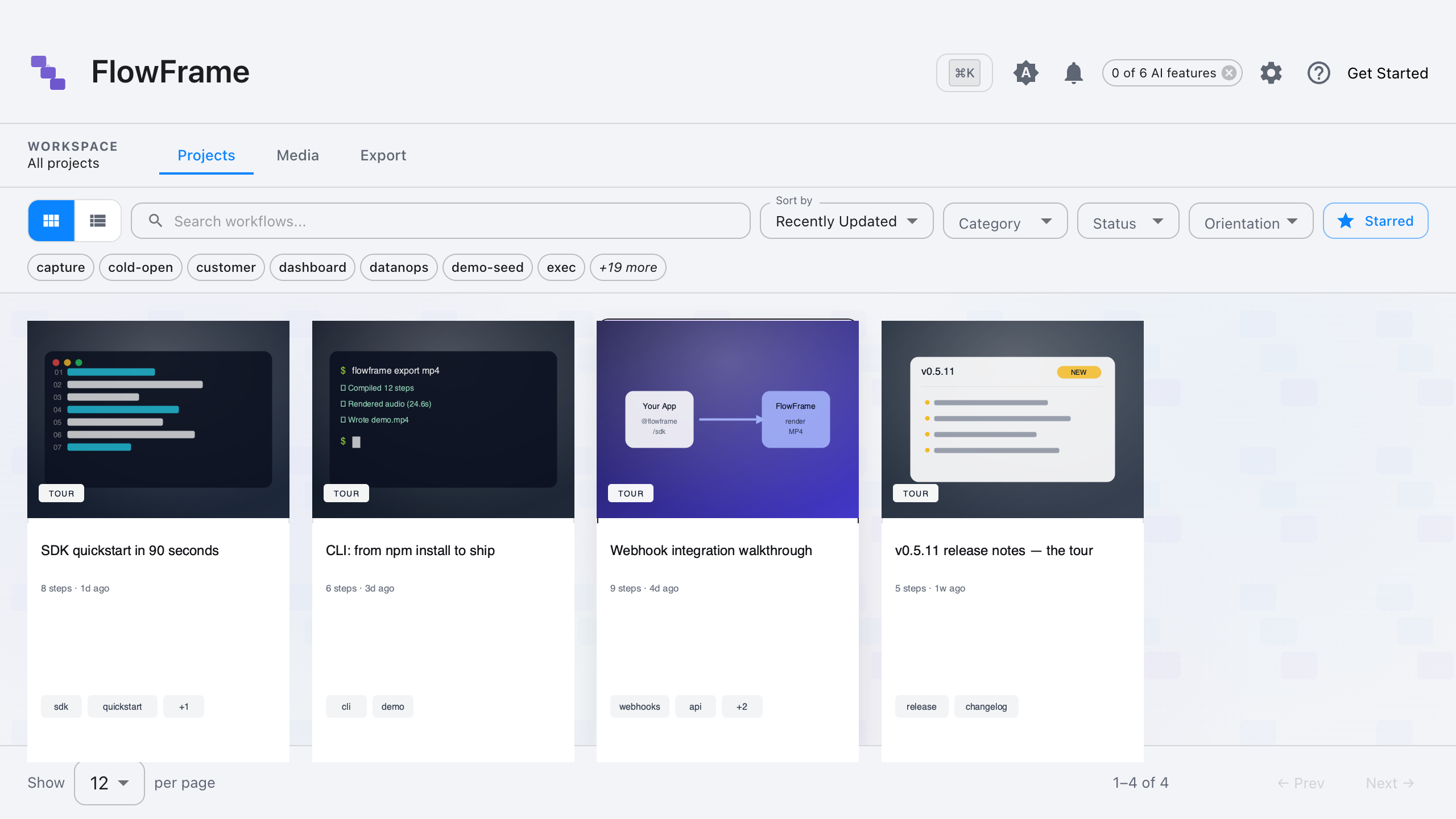Screen dimensions: 1456x819
Task: Open the CLI export mp4 thumbnail
Action: [x=443, y=419]
